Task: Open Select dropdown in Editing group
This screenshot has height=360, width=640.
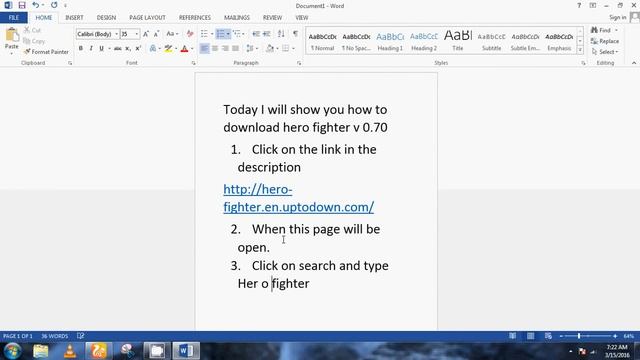Action: (605, 52)
